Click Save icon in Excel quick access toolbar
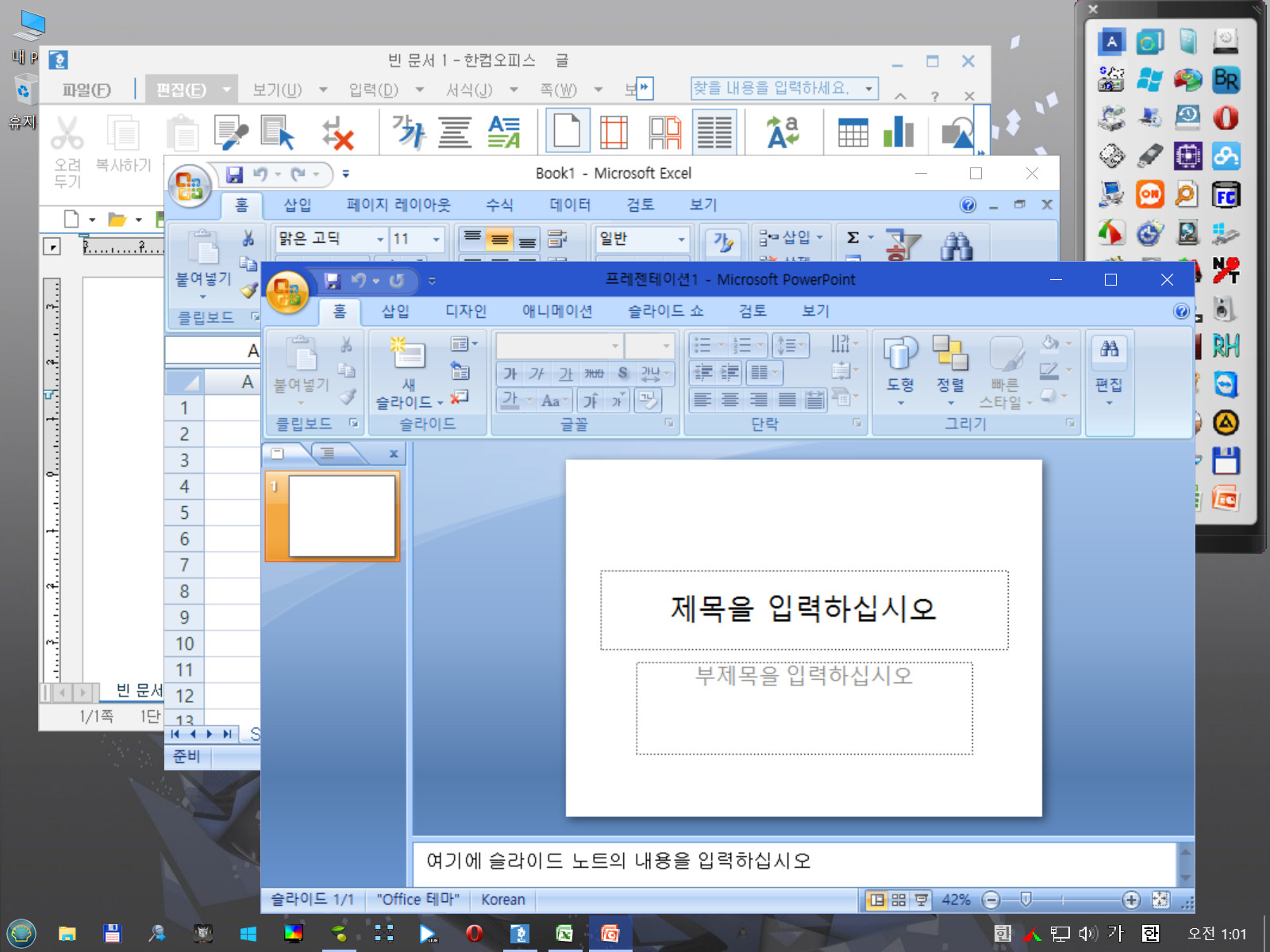 point(234,175)
